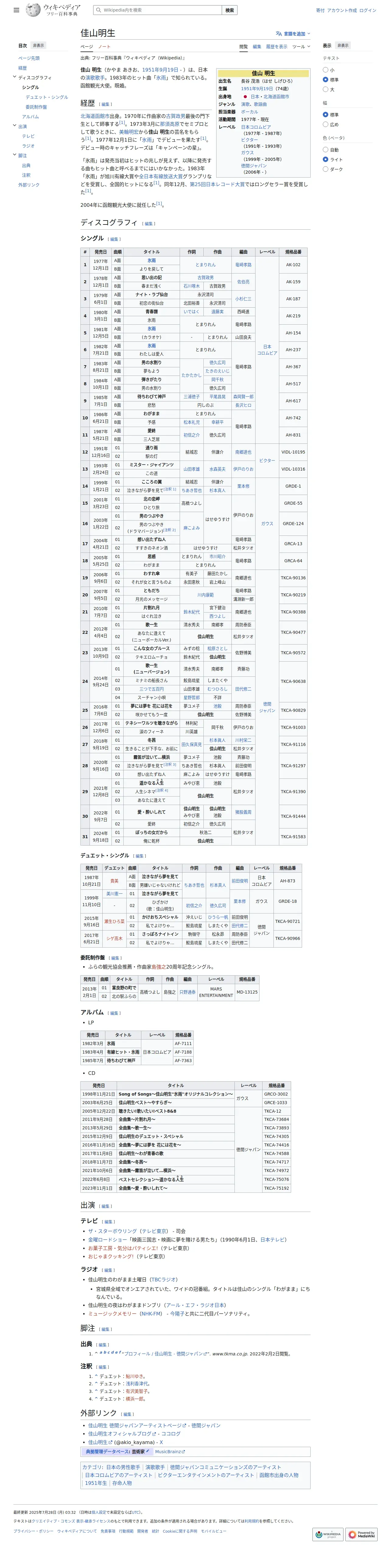The image size is (391, 1568).
Task: Go to アルバム in contents sidebar
Action: (x=30, y=117)
